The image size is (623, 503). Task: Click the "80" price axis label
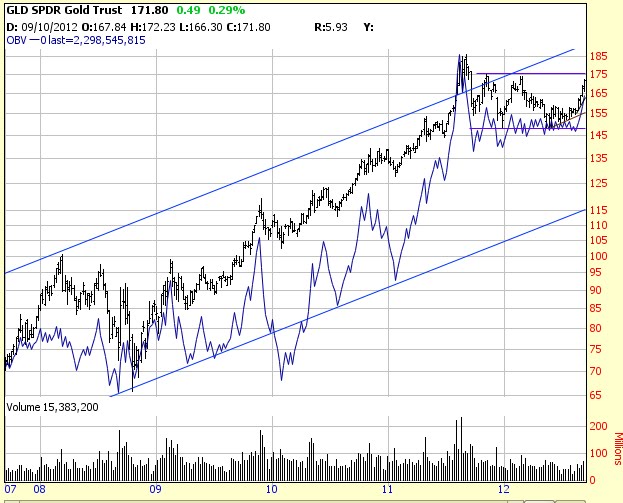(x=595, y=328)
